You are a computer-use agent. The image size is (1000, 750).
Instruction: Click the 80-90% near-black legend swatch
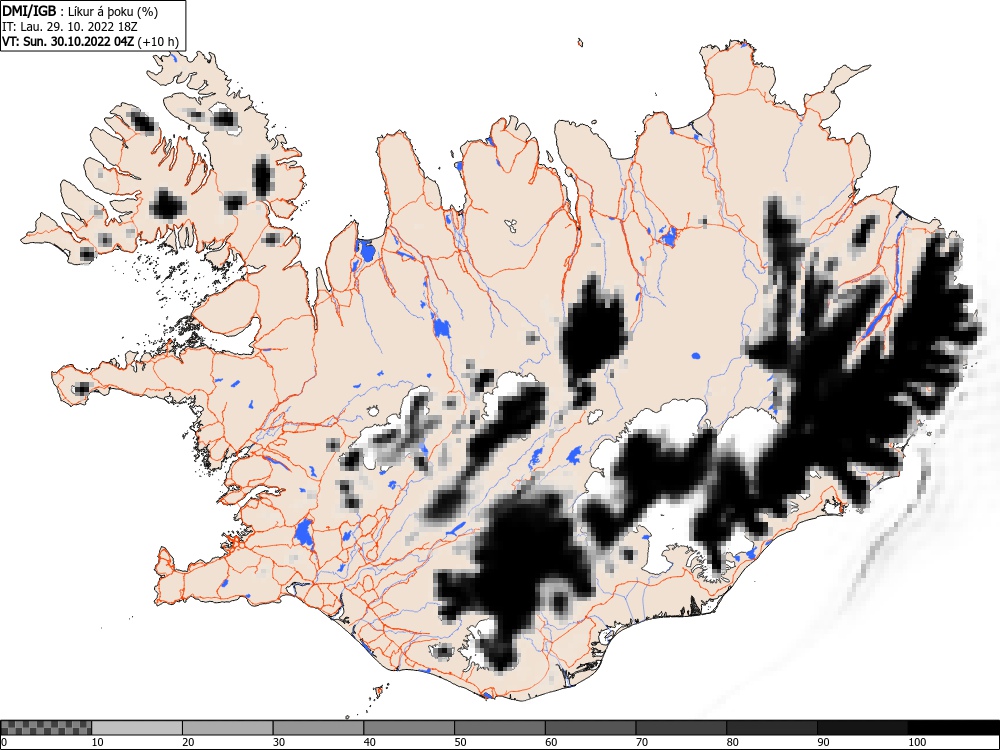[772, 728]
